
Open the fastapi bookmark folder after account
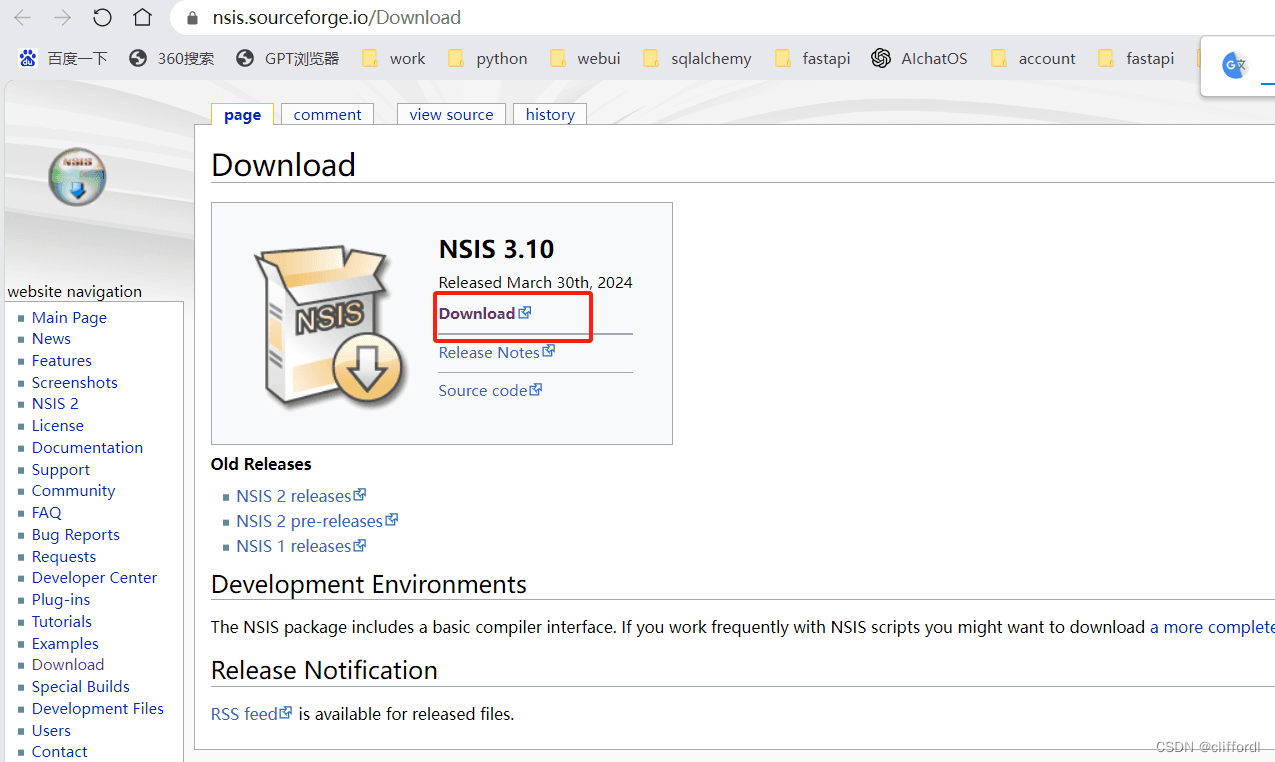point(1136,58)
